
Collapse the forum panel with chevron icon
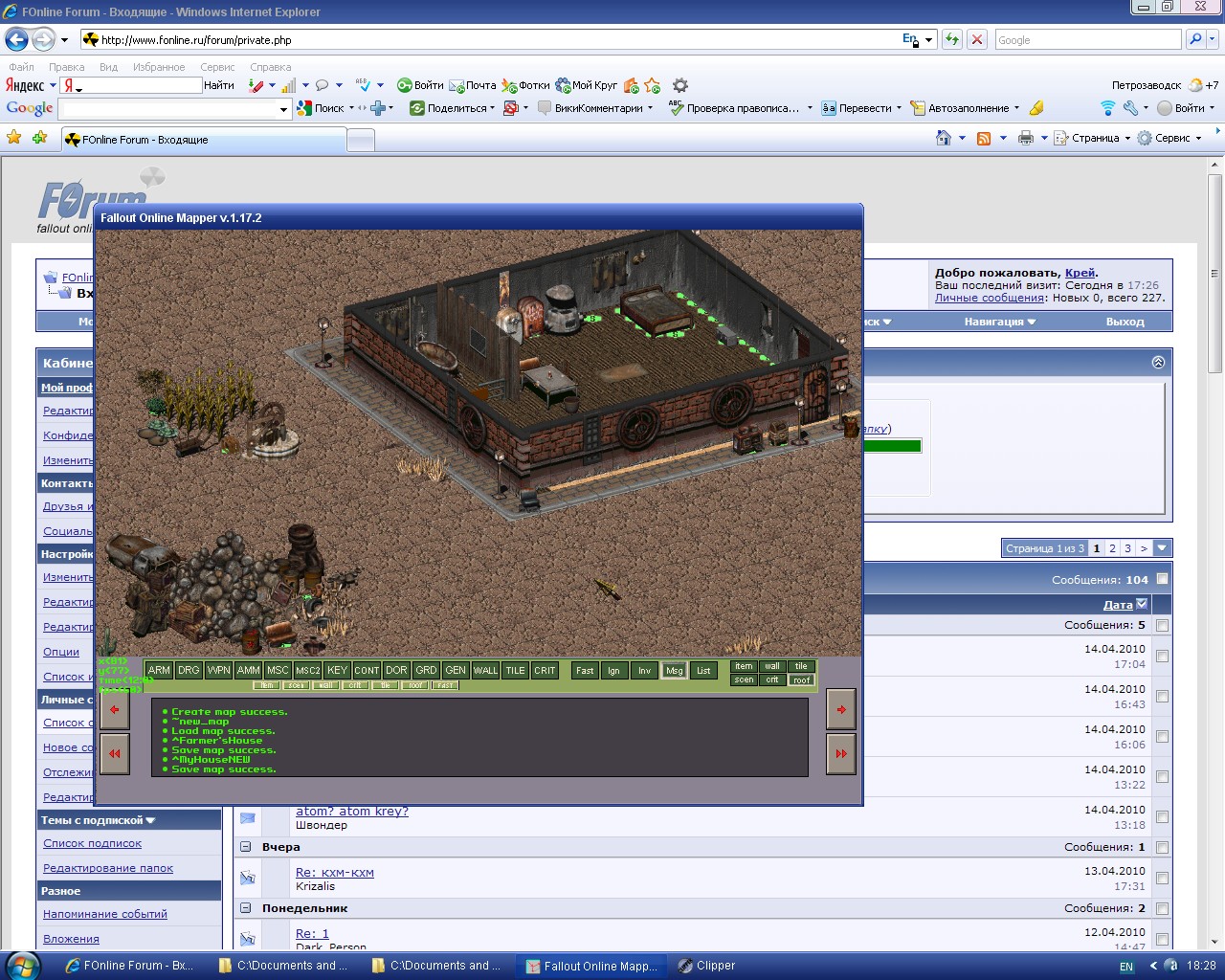[x=1158, y=362]
